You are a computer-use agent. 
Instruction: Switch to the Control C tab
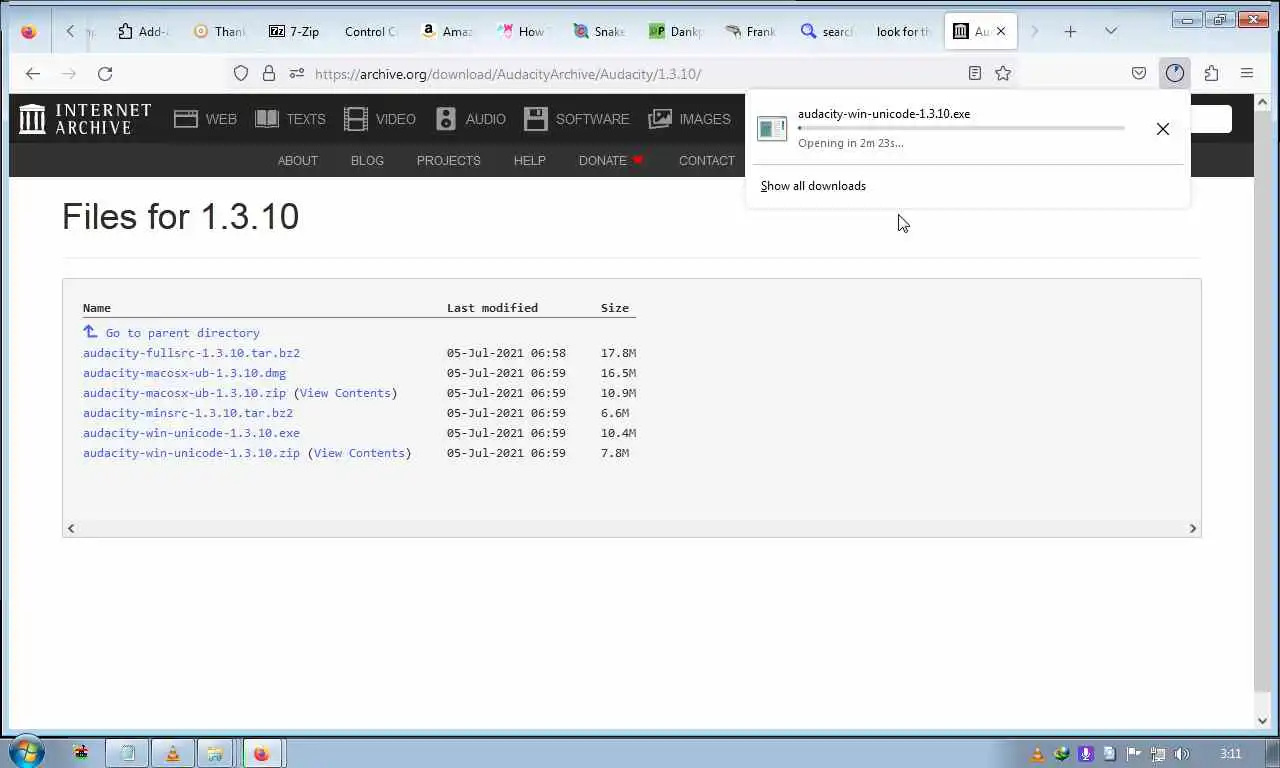pos(370,31)
